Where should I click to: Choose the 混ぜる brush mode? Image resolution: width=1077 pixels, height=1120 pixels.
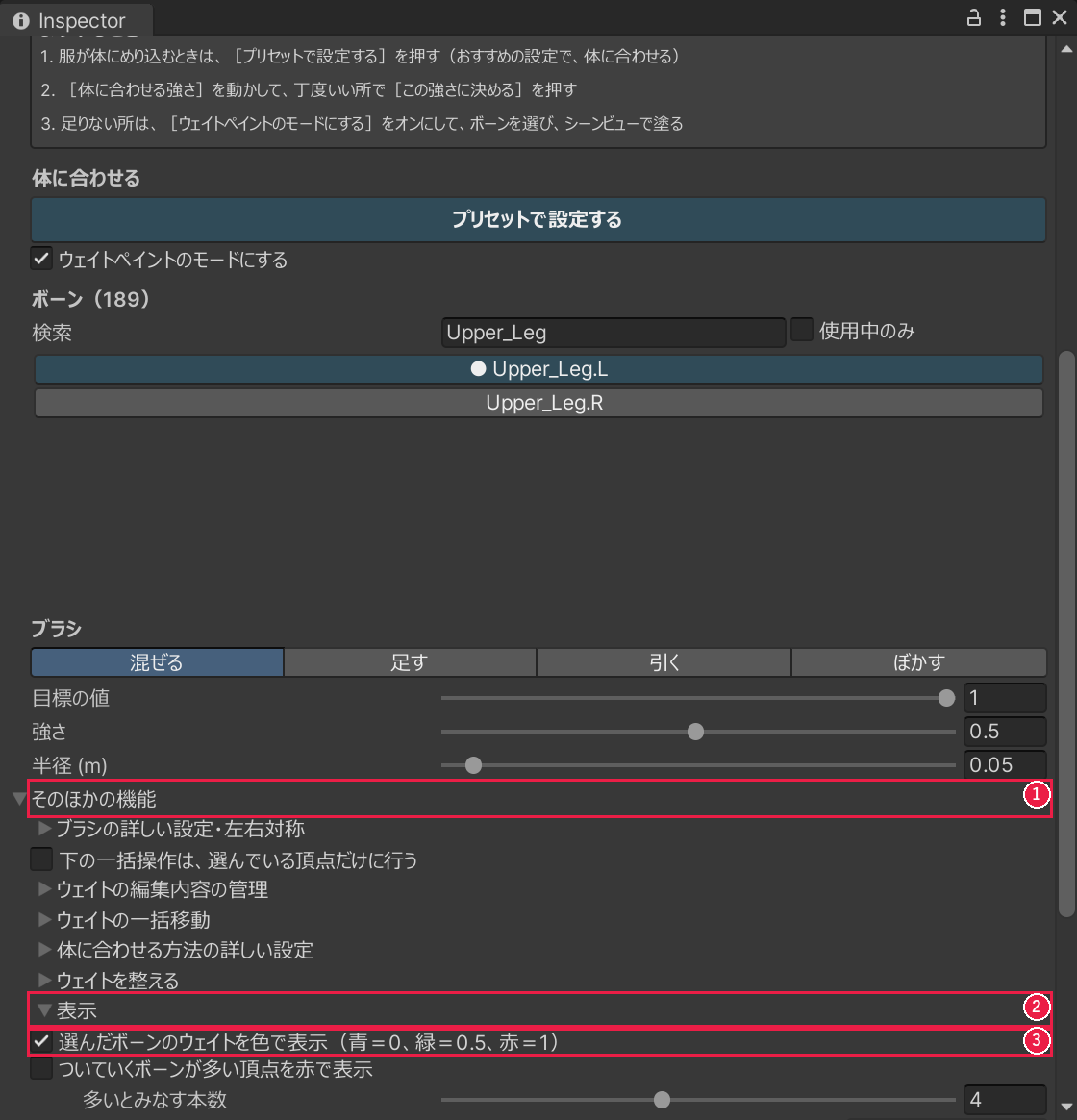pos(158,662)
